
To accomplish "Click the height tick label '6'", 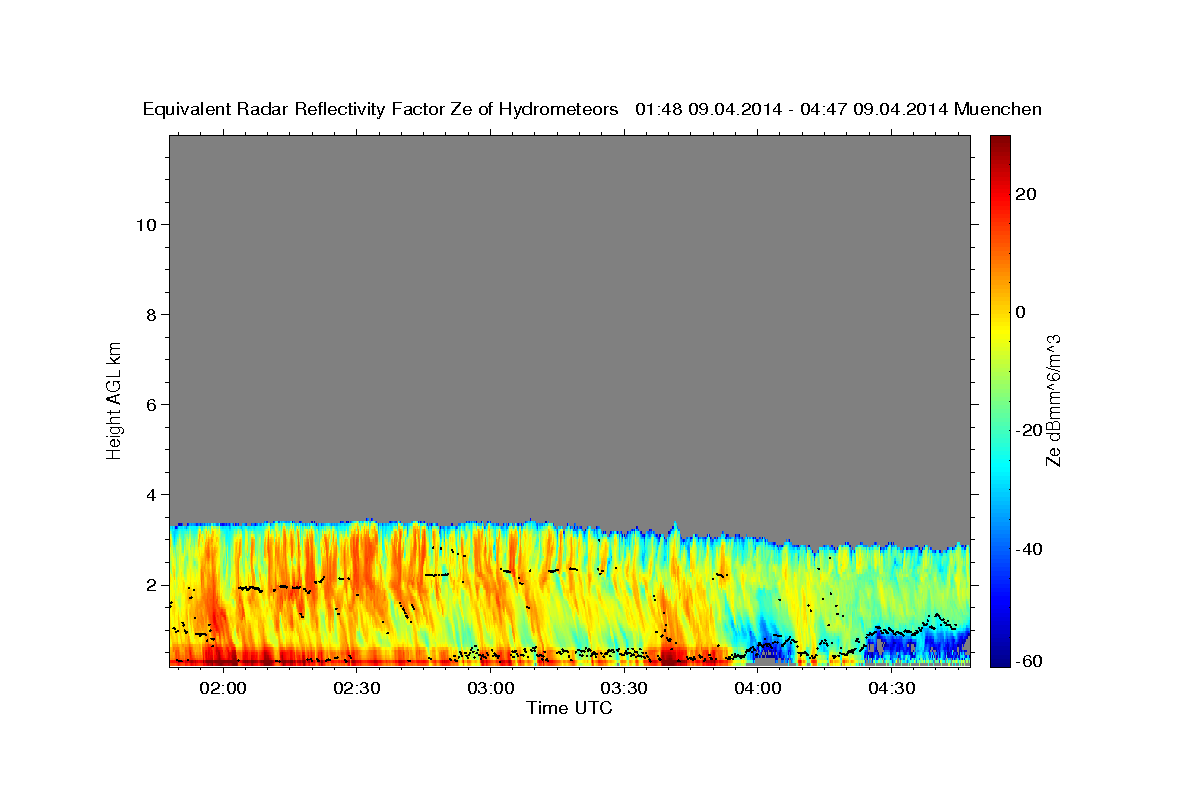I will click(x=152, y=404).
